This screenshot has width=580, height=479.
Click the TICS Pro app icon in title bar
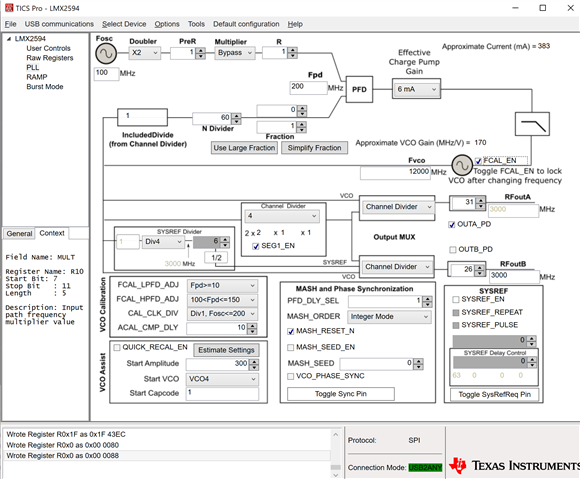tap(9, 8)
